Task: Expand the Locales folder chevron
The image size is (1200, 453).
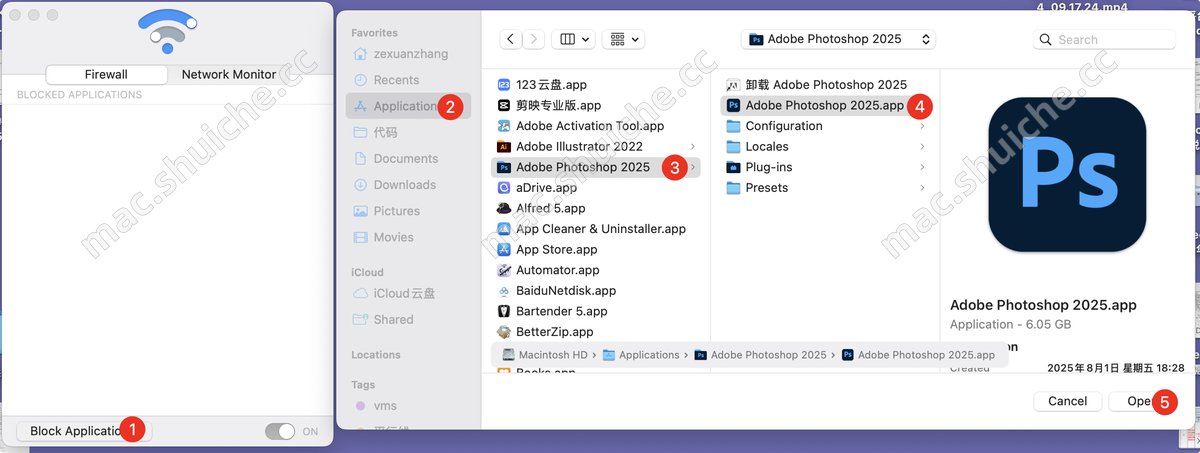Action: (x=922, y=146)
